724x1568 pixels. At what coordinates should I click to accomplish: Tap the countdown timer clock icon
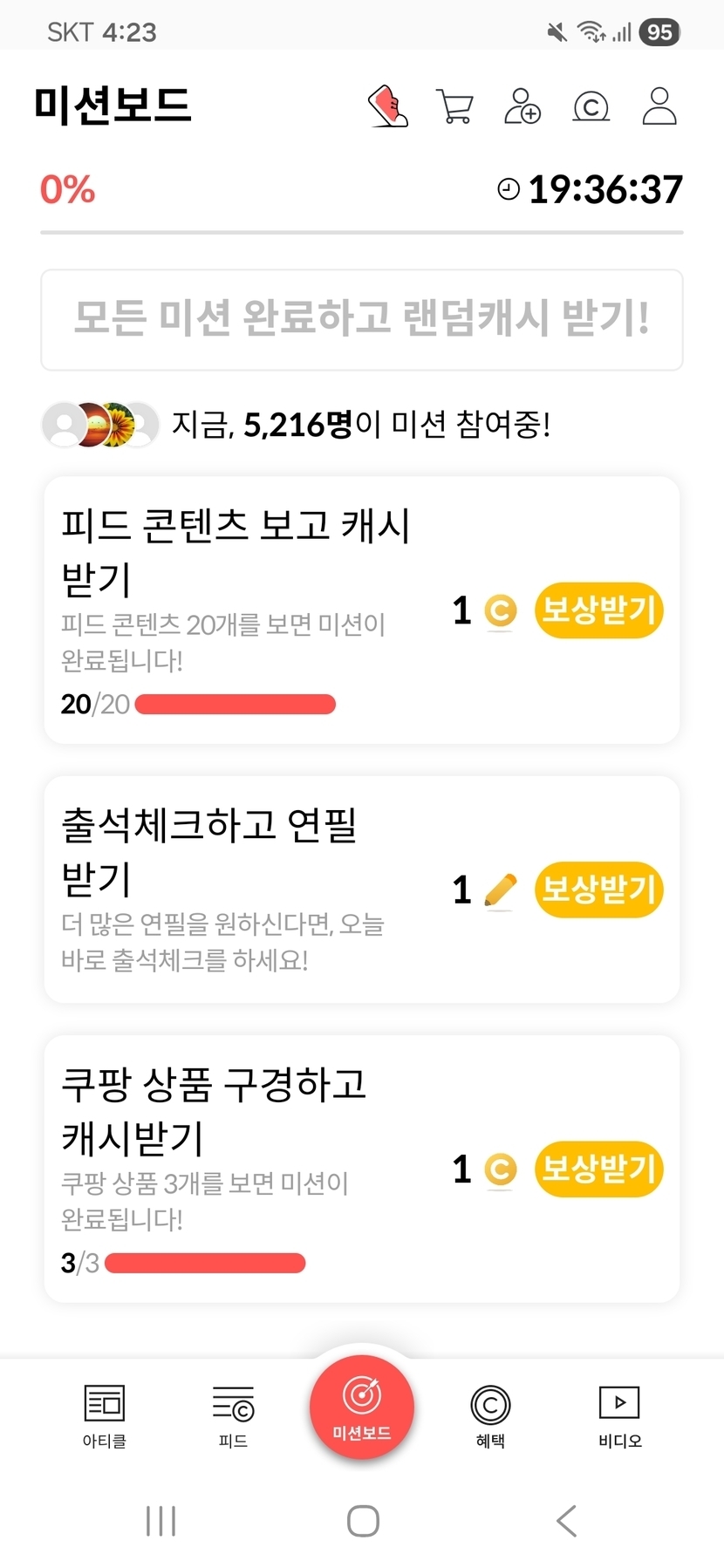pos(508,188)
